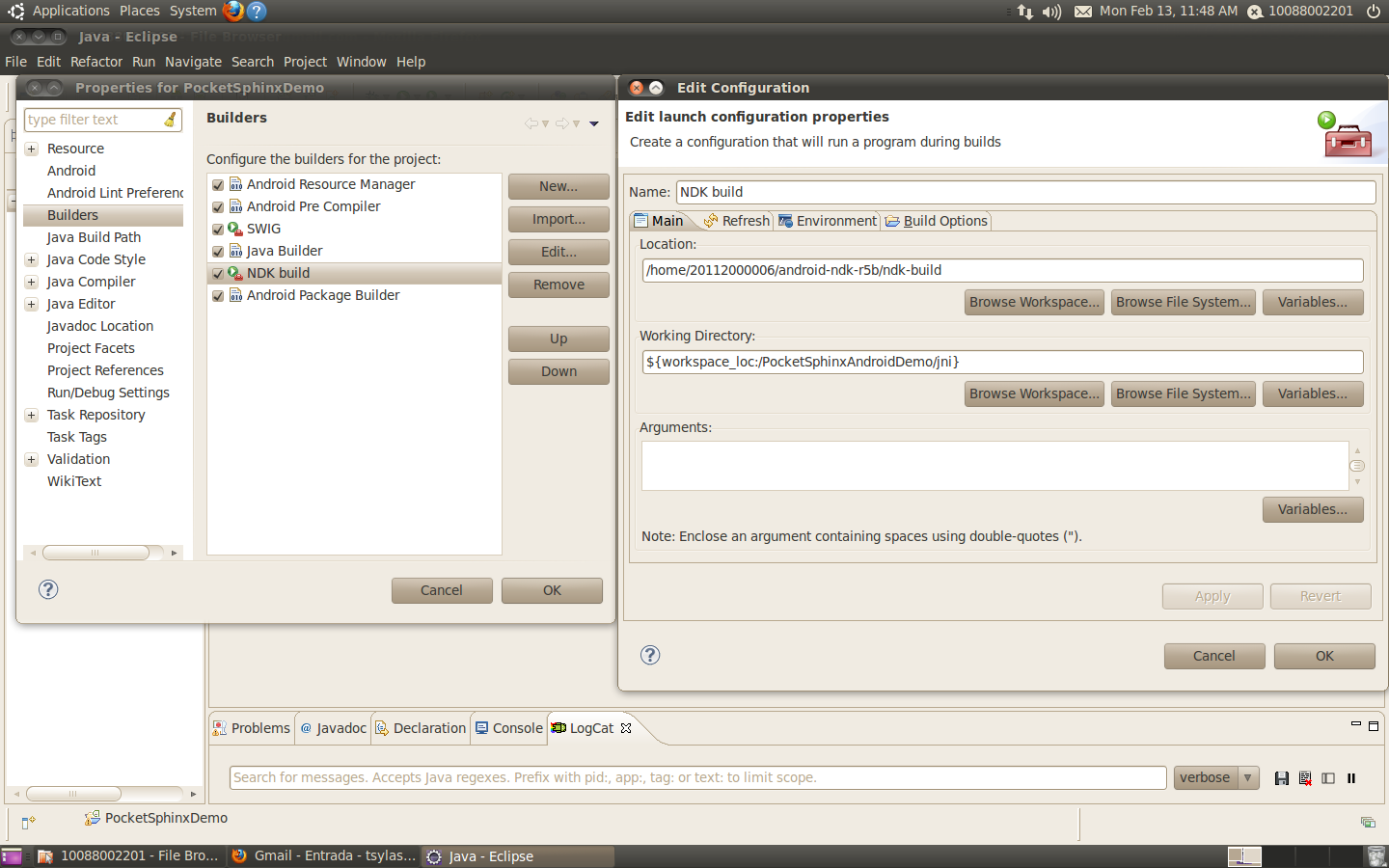Open trash from bottom panel
Screen dimensions: 1389x868
tap(1376, 856)
